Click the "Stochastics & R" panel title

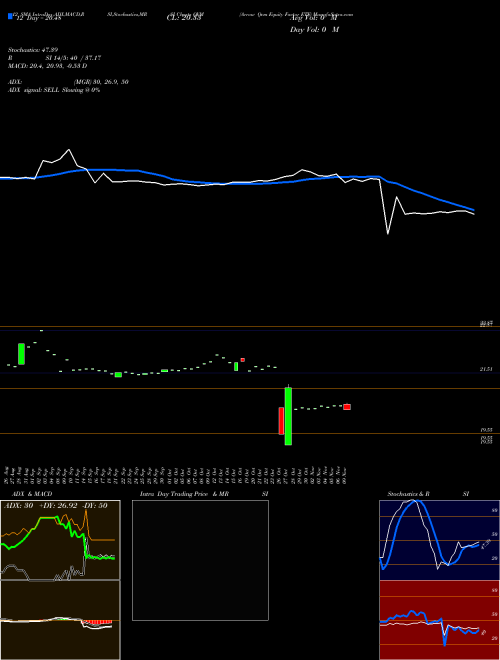(408, 494)
